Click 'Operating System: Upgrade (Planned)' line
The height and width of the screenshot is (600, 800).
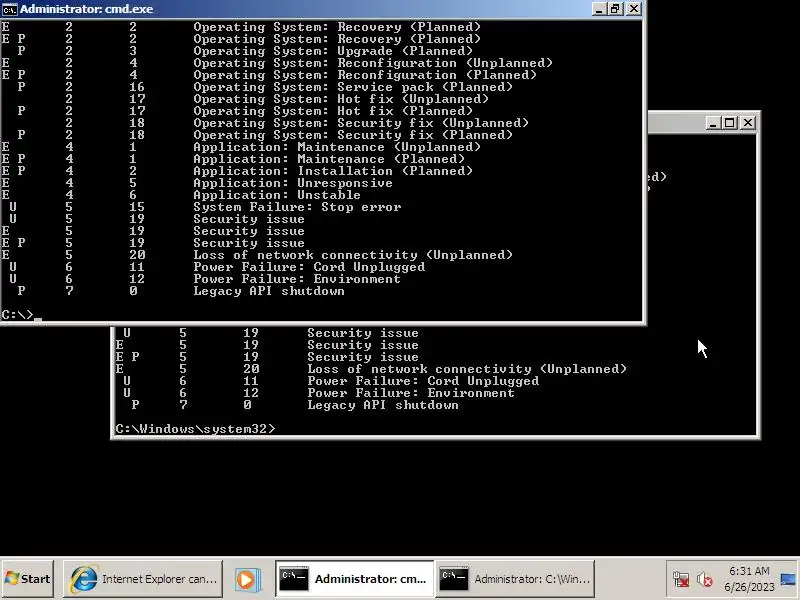pyautogui.click(x=333, y=51)
